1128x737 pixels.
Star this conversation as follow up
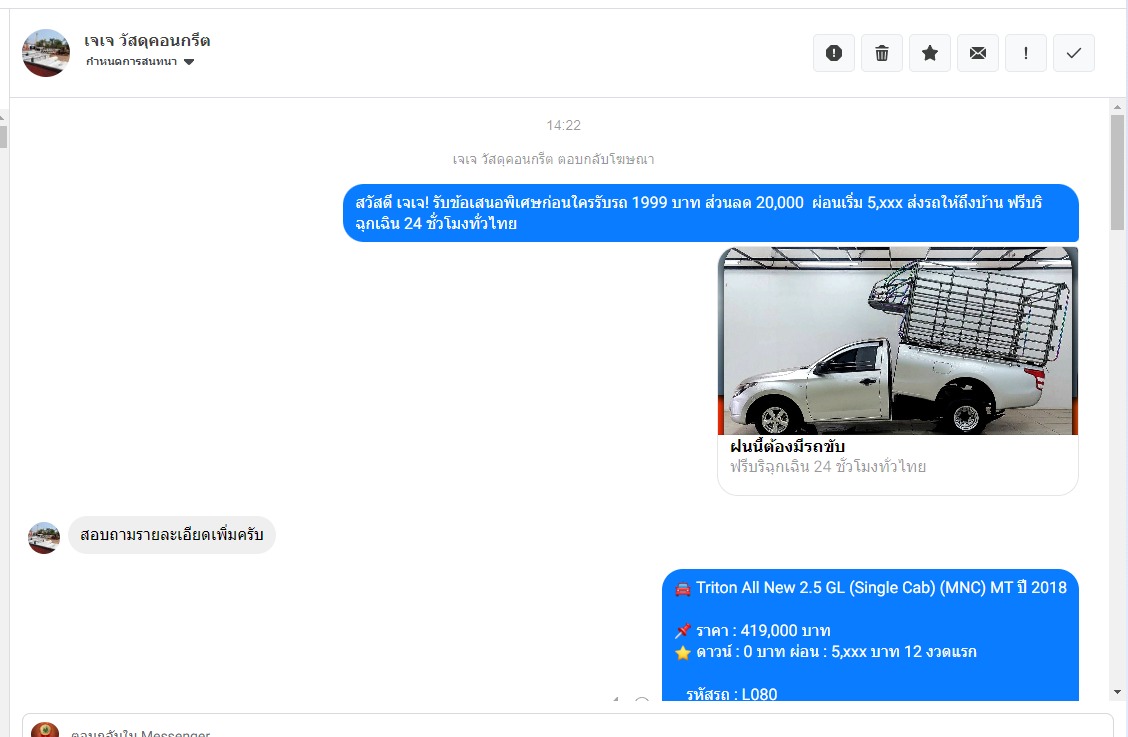pos(930,53)
